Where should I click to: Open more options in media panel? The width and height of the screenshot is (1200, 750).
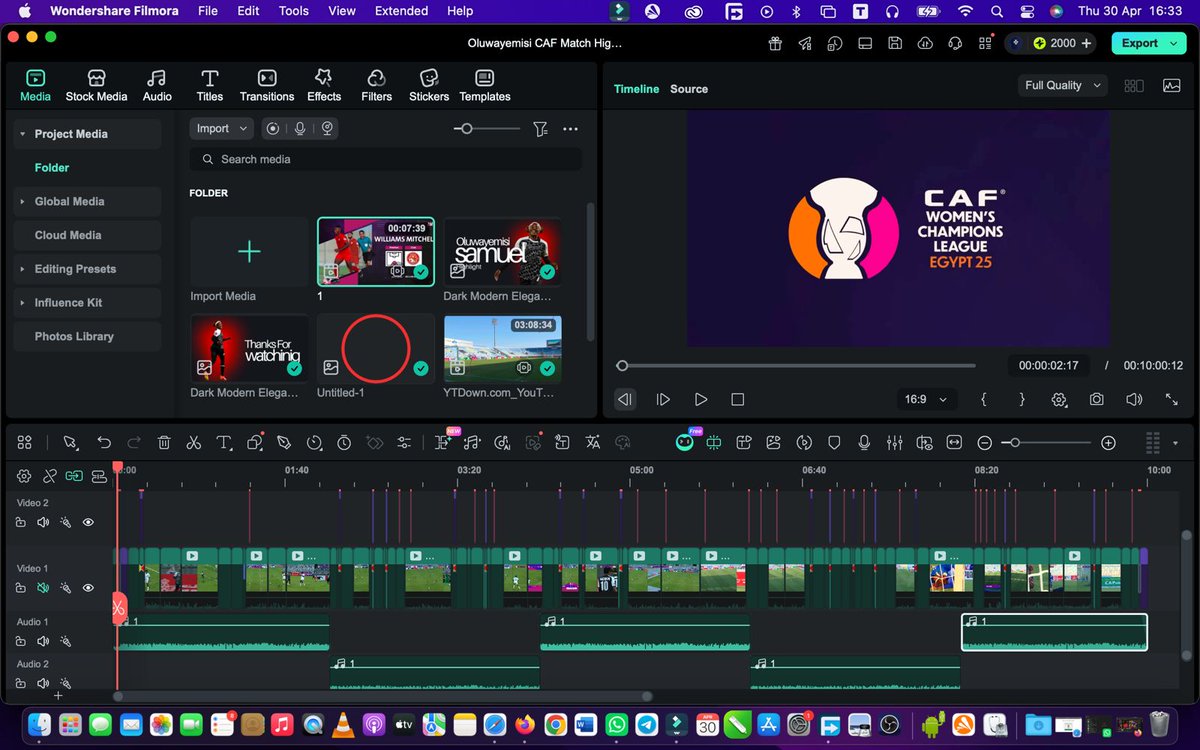[x=570, y=129]
